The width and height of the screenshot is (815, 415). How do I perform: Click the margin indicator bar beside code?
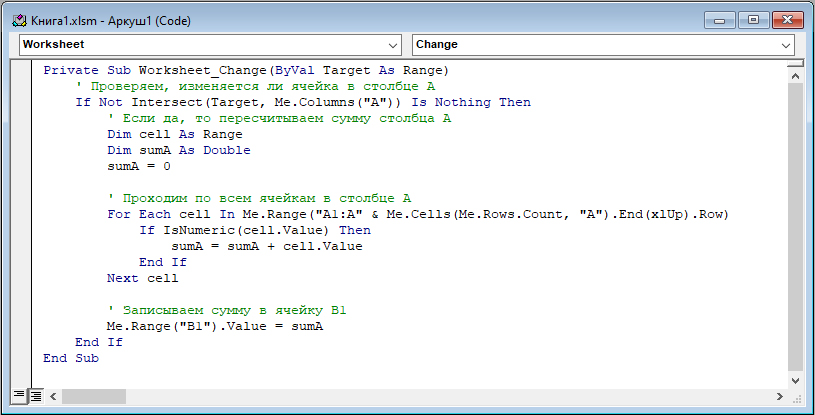[x=21, y=225]
